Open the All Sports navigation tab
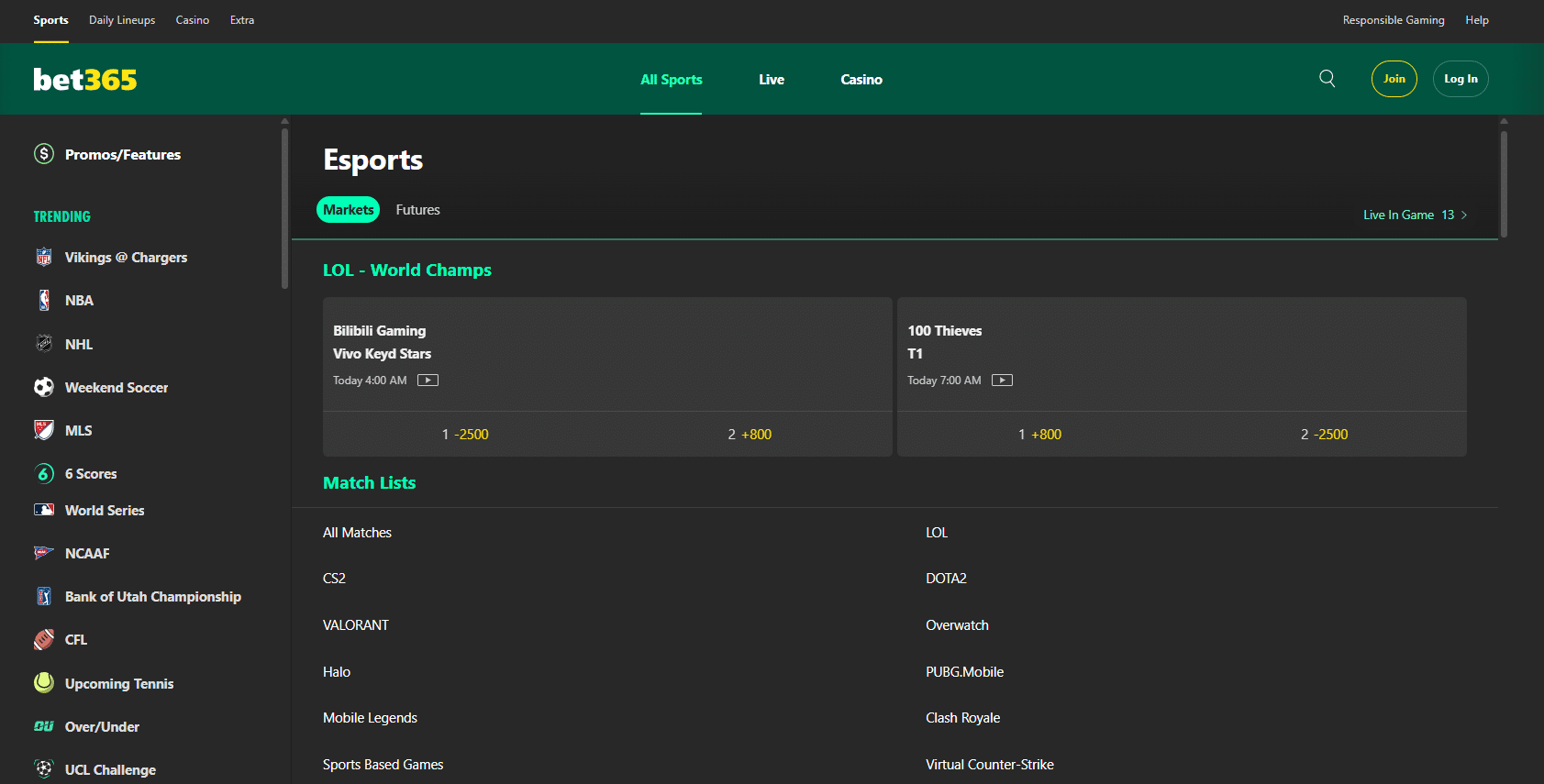Screen dimensions: 1544x784 (672, 80)
